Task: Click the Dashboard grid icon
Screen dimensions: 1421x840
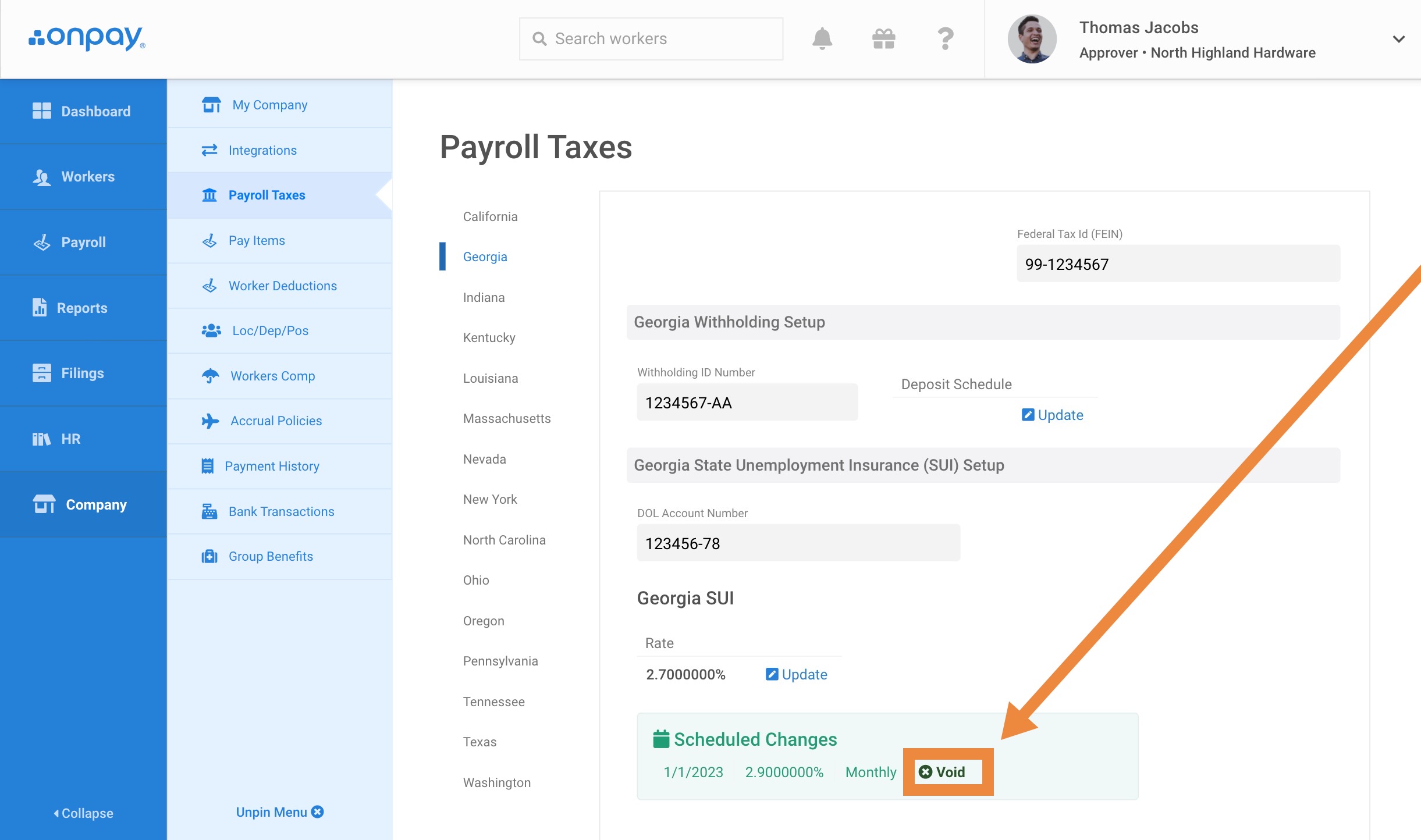Action: 42,111
